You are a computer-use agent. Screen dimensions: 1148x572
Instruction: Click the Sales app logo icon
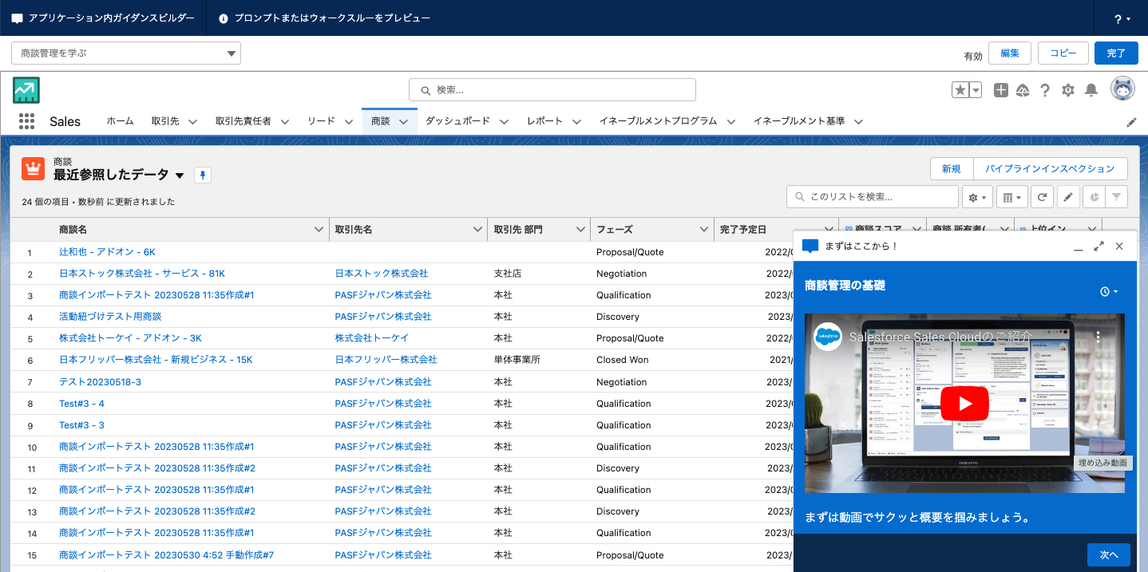26,90
